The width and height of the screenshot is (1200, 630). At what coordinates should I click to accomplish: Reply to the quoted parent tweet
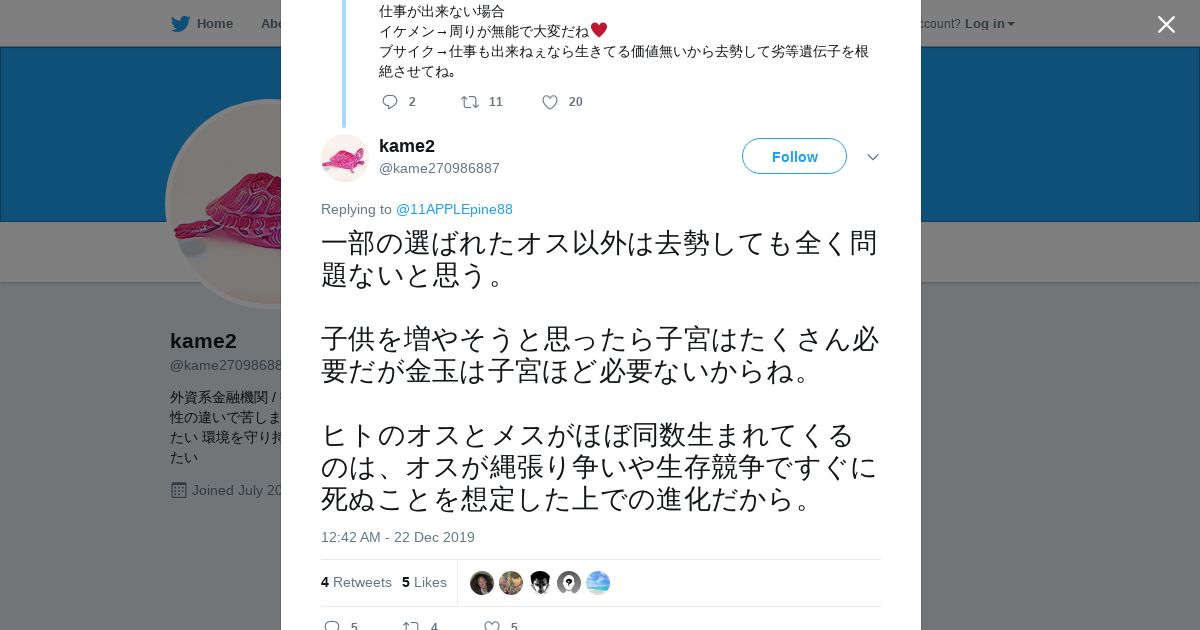pyautogui.click(x=390, y=102)
